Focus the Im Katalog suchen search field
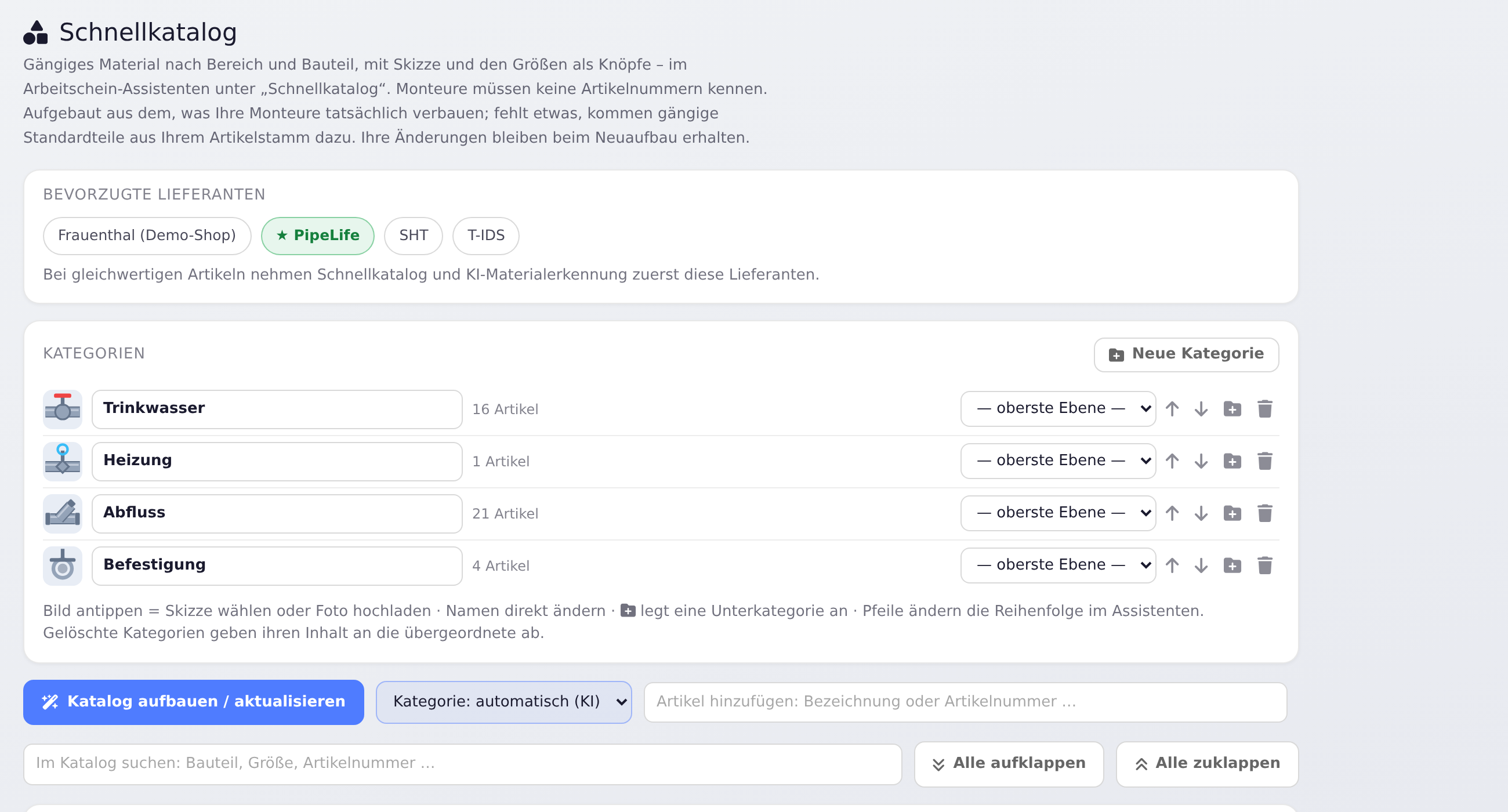Viewport: 1508px width, 812px height. [x=462, y=763]
